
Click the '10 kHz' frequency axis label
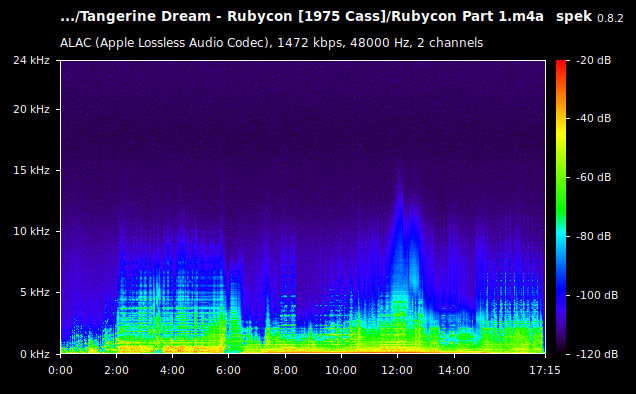pos(31,231)
